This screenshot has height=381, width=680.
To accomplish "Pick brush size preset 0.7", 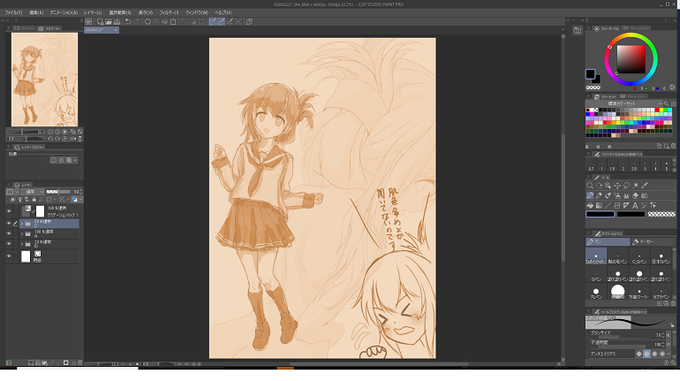I will (591, 166).
